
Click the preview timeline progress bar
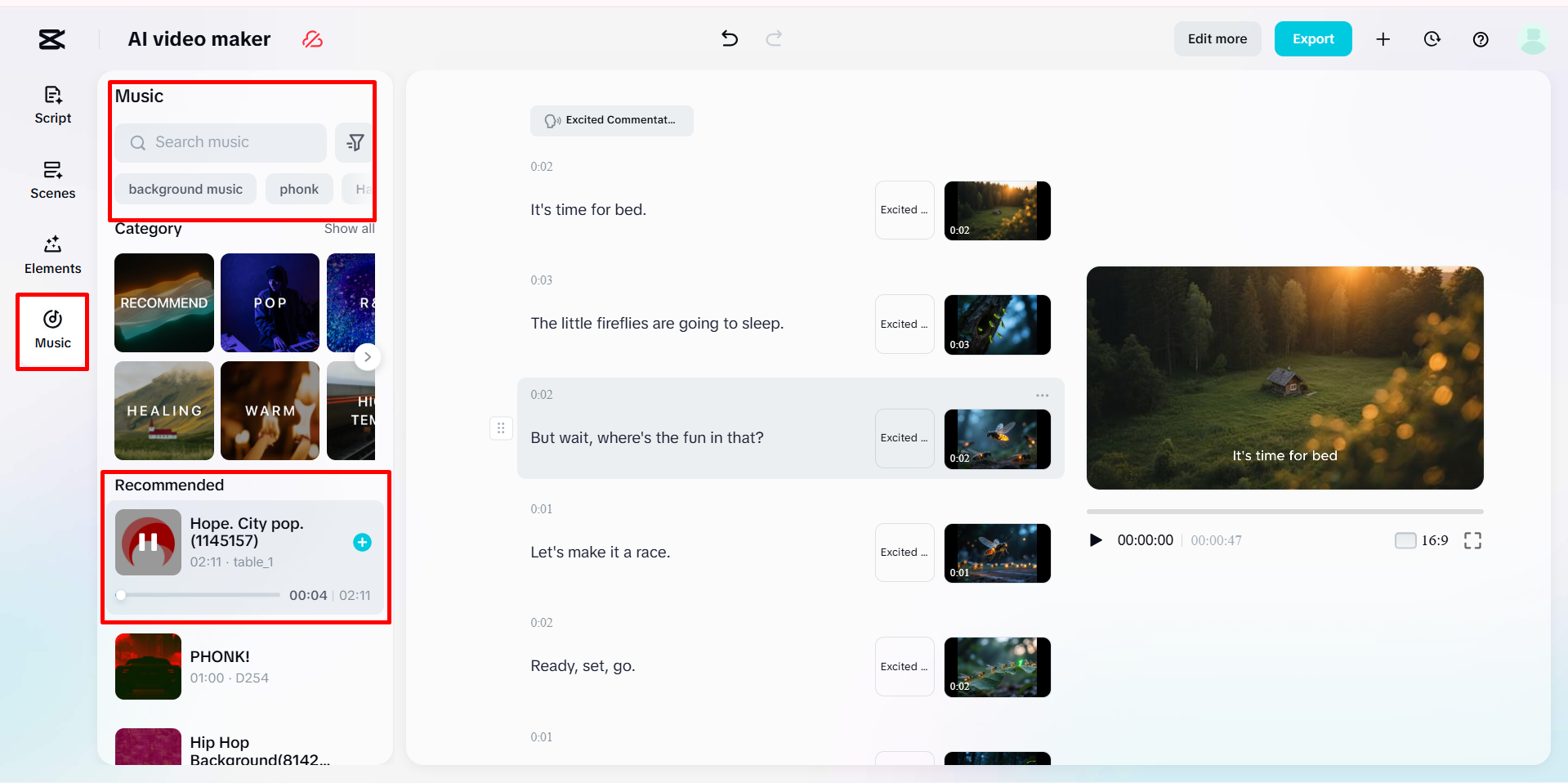(1285, 512)
